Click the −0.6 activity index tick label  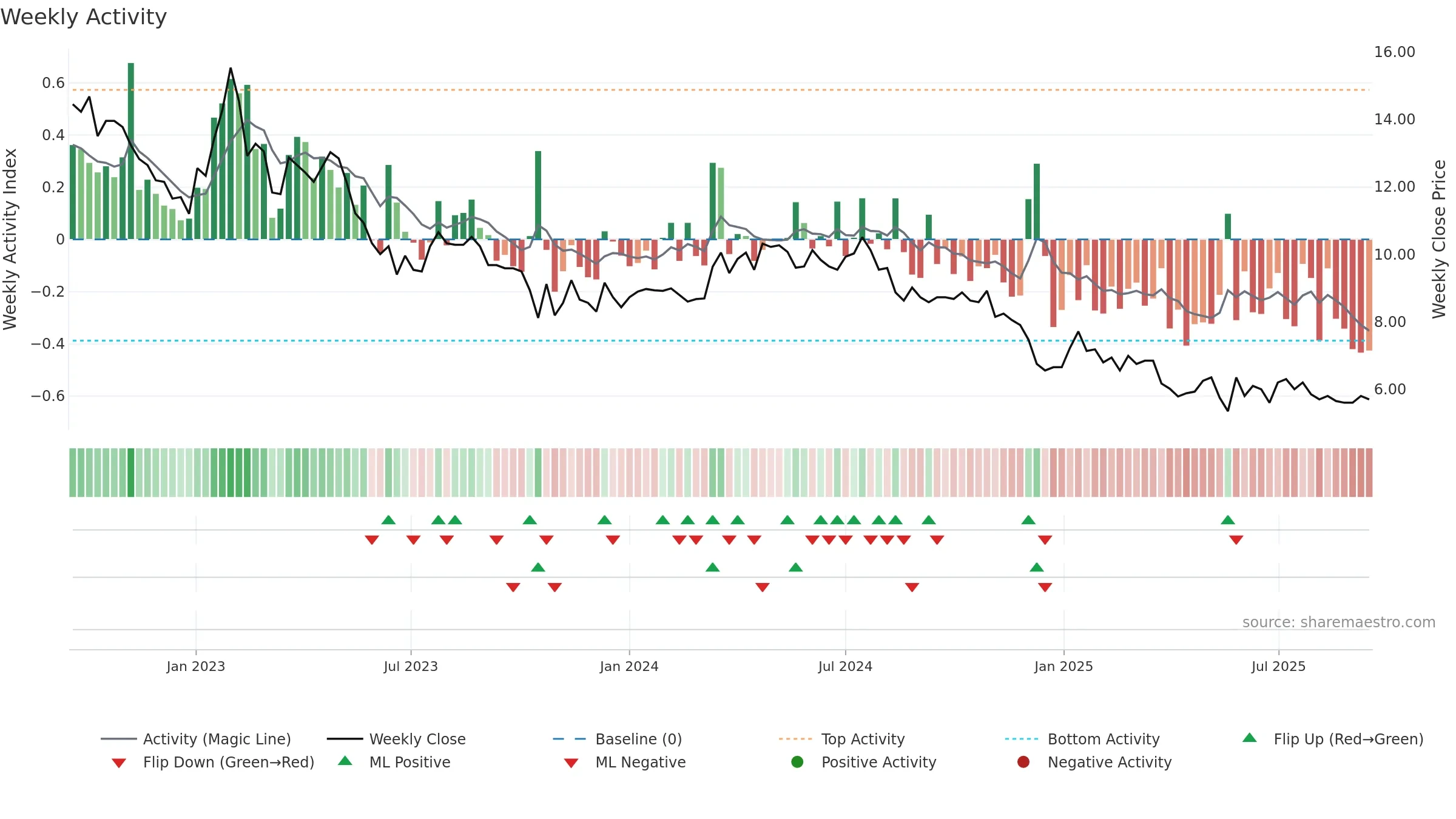[x=47, y=396]
